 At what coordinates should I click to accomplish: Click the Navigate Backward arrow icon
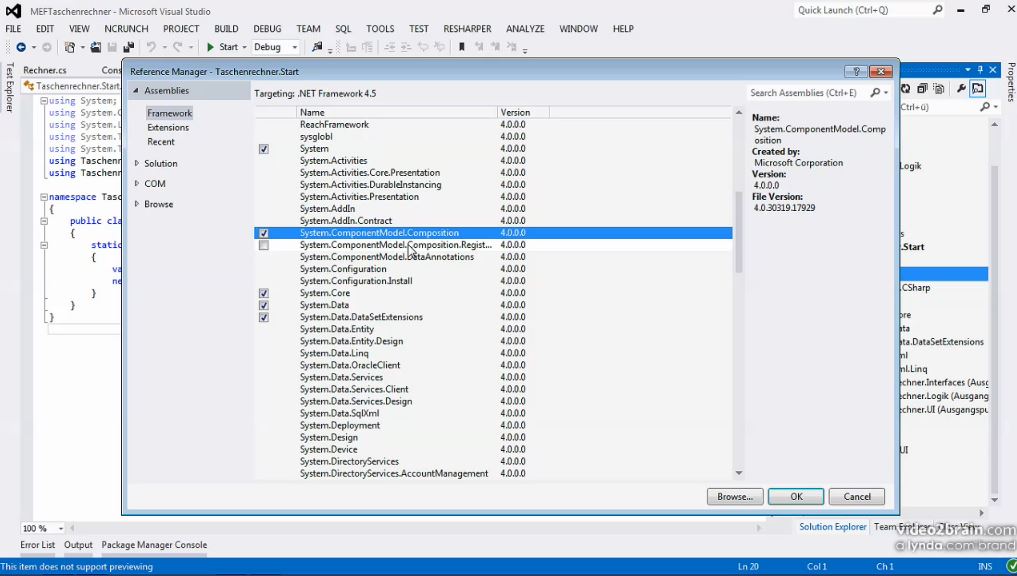click(21, 47)
